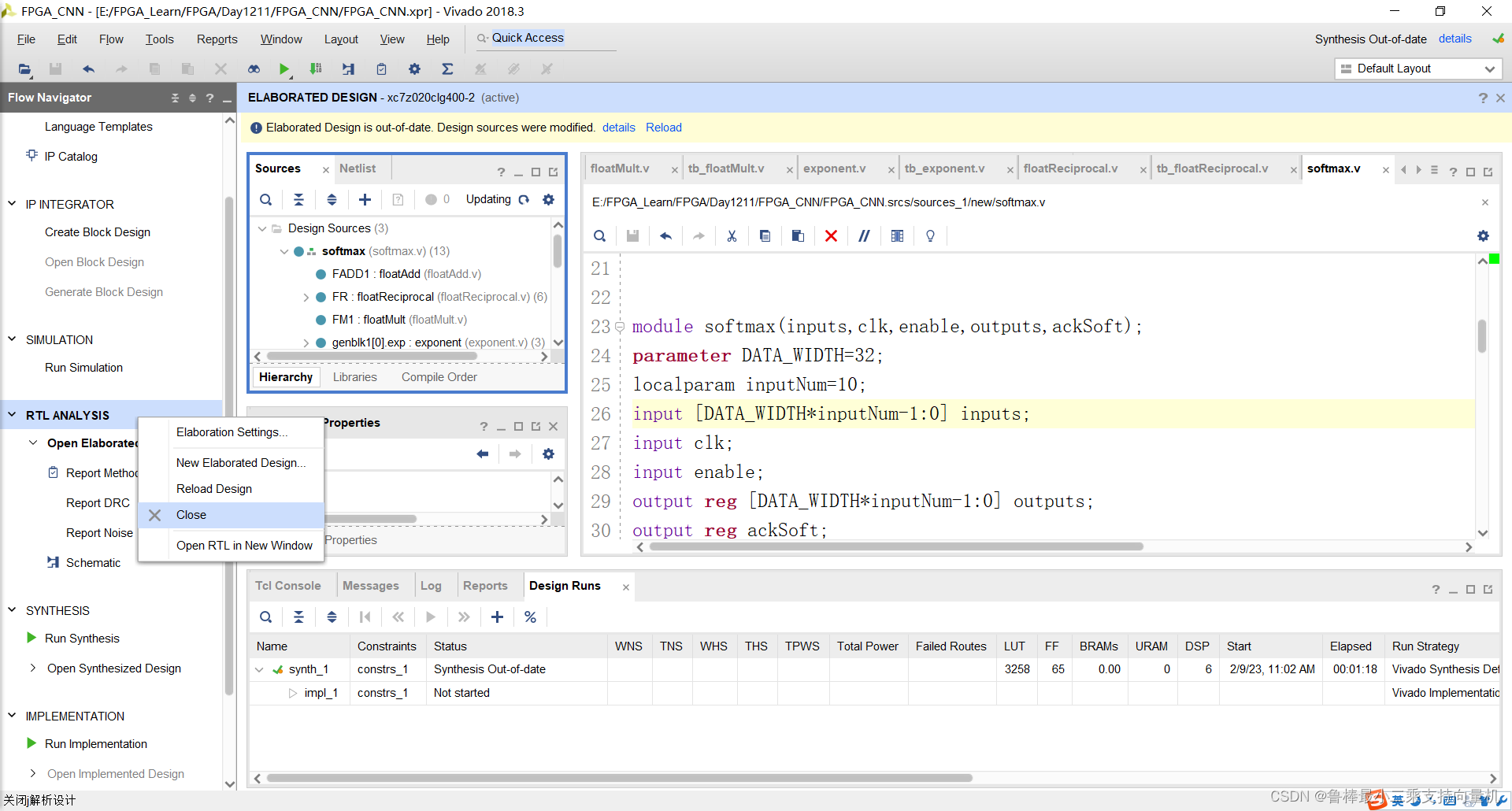Select Close in the context menu

click(x=231, y=515)
